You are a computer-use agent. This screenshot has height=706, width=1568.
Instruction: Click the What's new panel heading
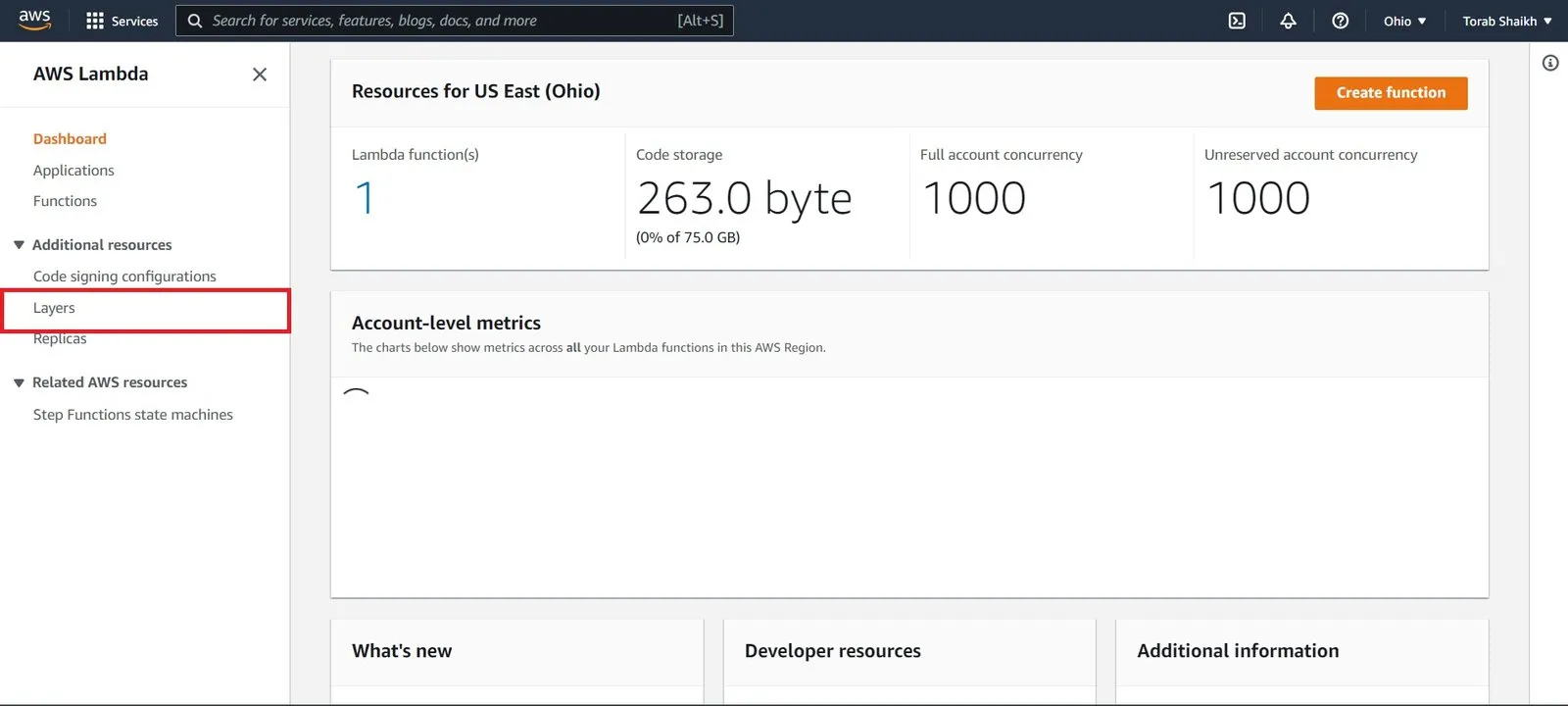click(402, 651)
